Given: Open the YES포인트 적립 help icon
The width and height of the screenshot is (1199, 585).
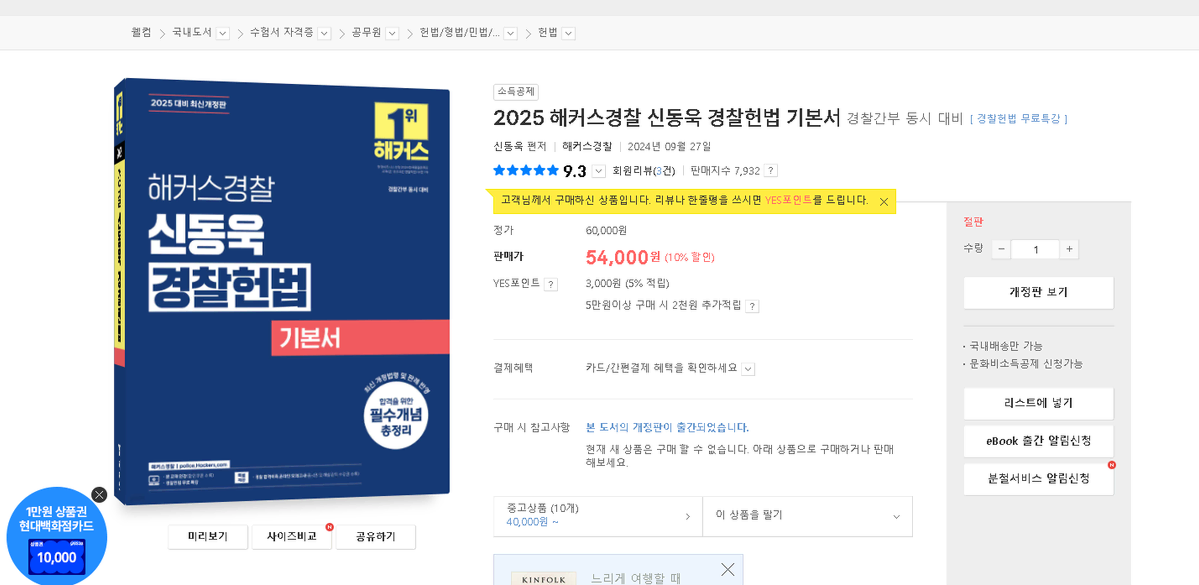Looking at the screenshot, I should (x=552, y=283).
